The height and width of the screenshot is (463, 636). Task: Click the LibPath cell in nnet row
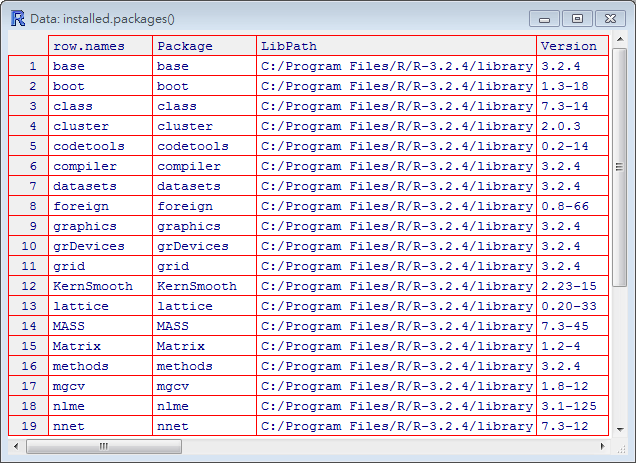pyautogui.click(x=396, y=426)
